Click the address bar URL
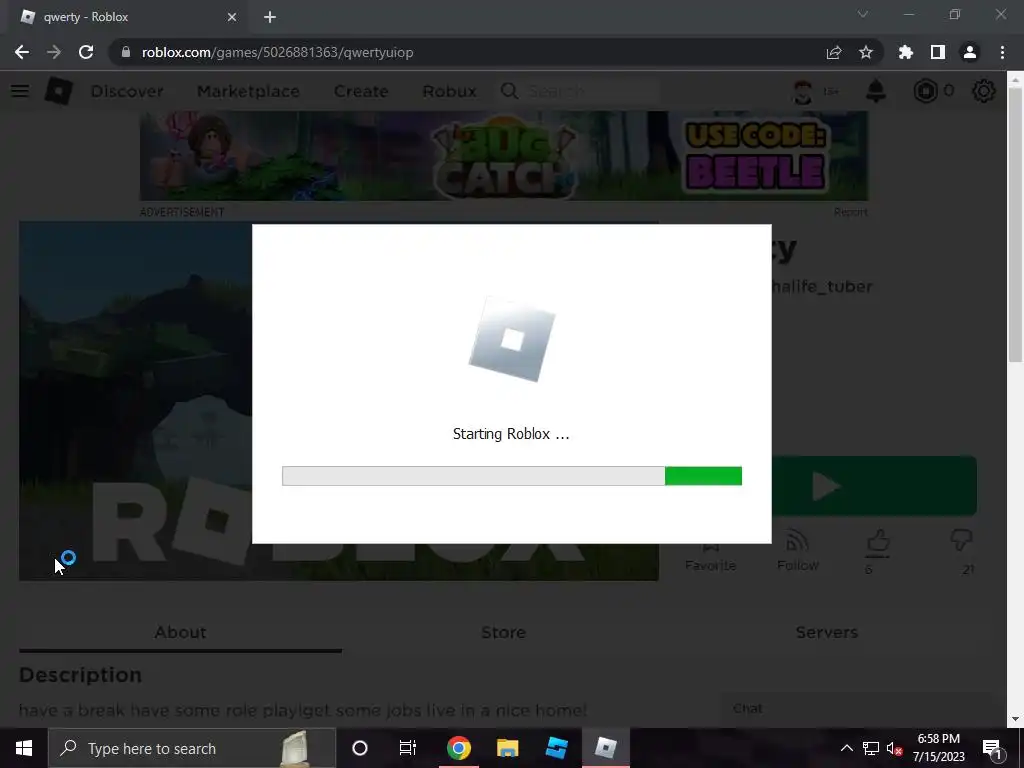The image size is (1024, 768). click(x=278, y=52)
